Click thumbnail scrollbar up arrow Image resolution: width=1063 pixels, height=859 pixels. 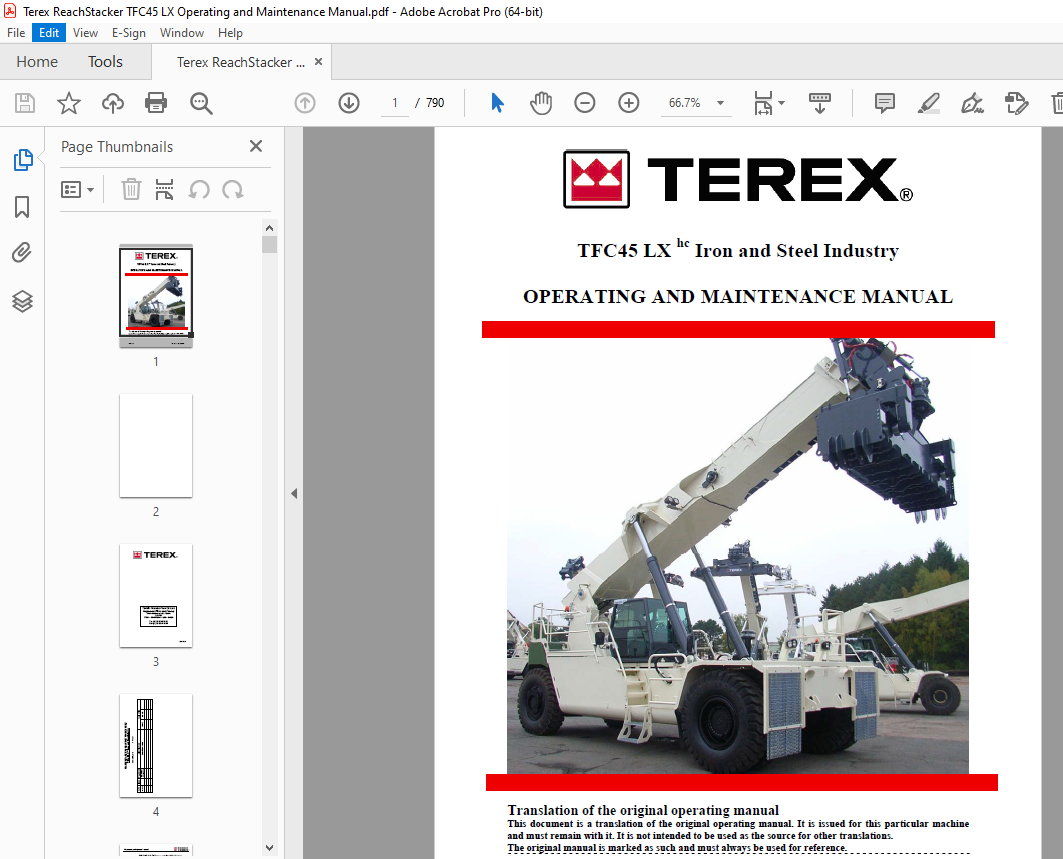coord(269,228)
